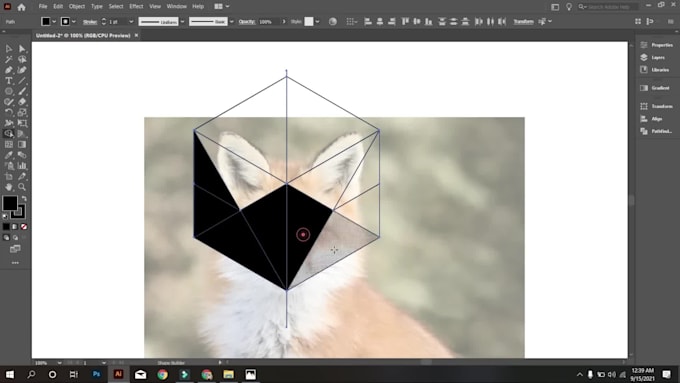
Task: Select the Lasso tool
Action: point(22,59)
